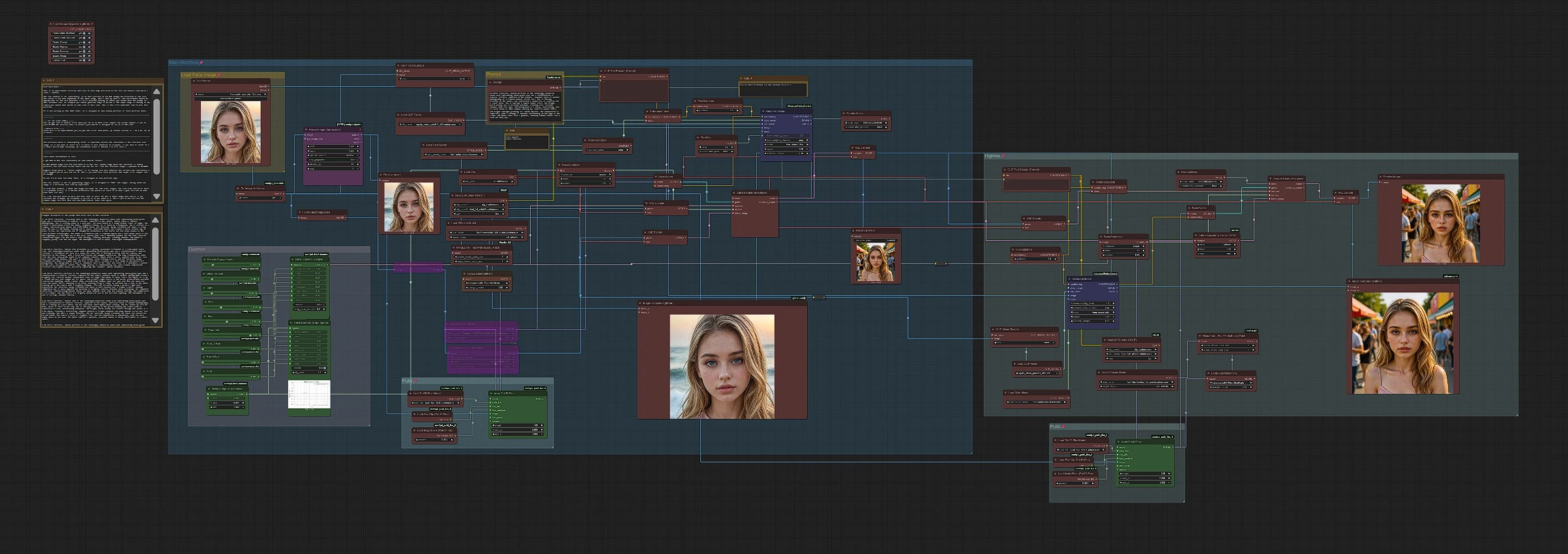The image size is (1568, 554).
Task: Toggle Enable Main Workflow in group bypasser
Action: point(84,33)
